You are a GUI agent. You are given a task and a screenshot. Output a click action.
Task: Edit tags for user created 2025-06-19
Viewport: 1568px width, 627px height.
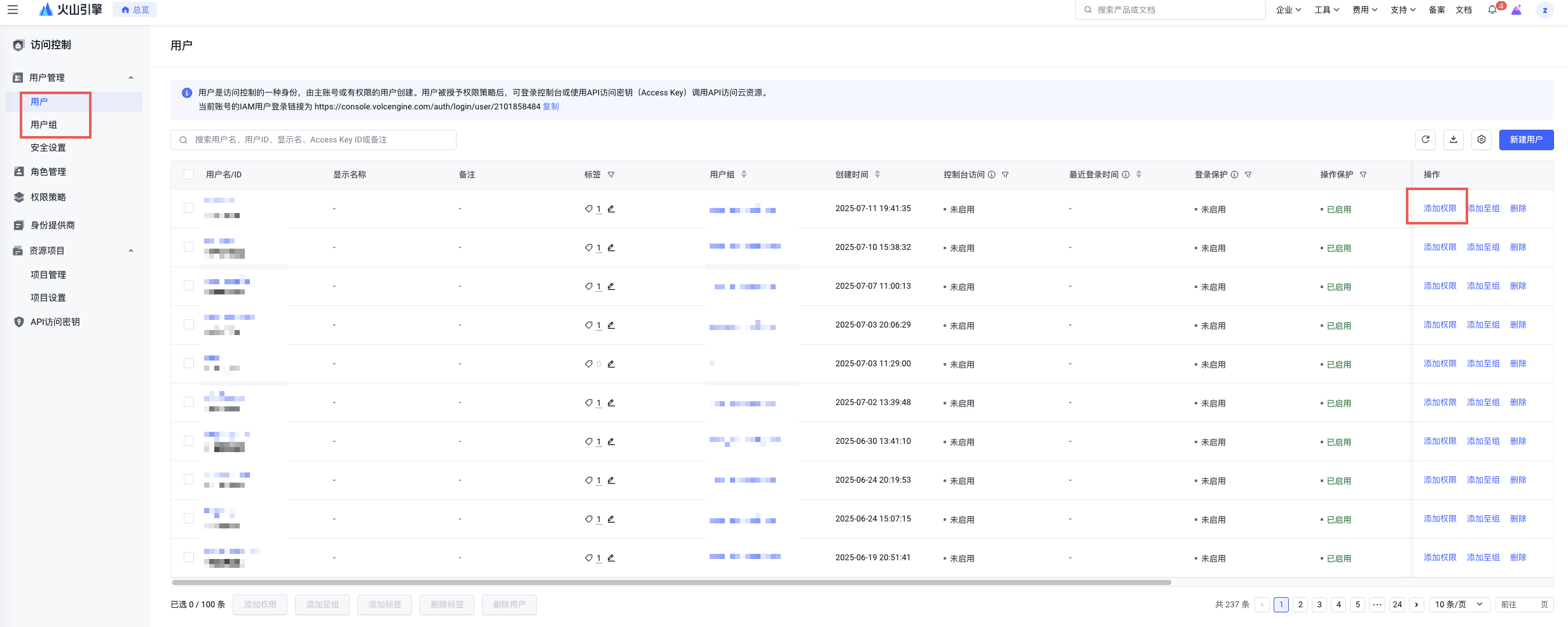tap(611, 558)
